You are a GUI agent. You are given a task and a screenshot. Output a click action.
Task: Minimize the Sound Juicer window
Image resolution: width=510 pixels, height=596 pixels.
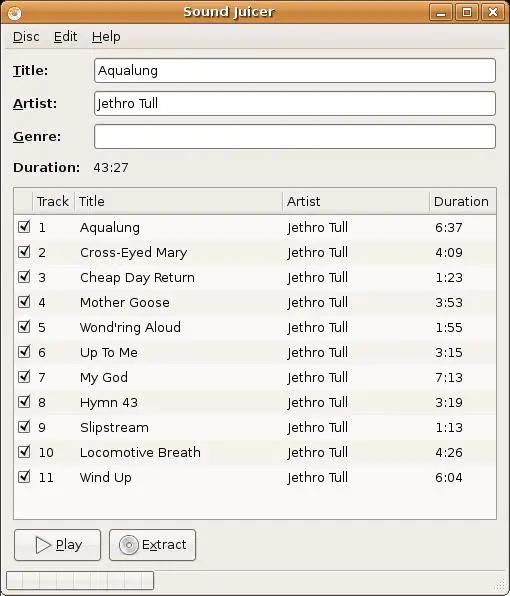click(x=441, y=13)
